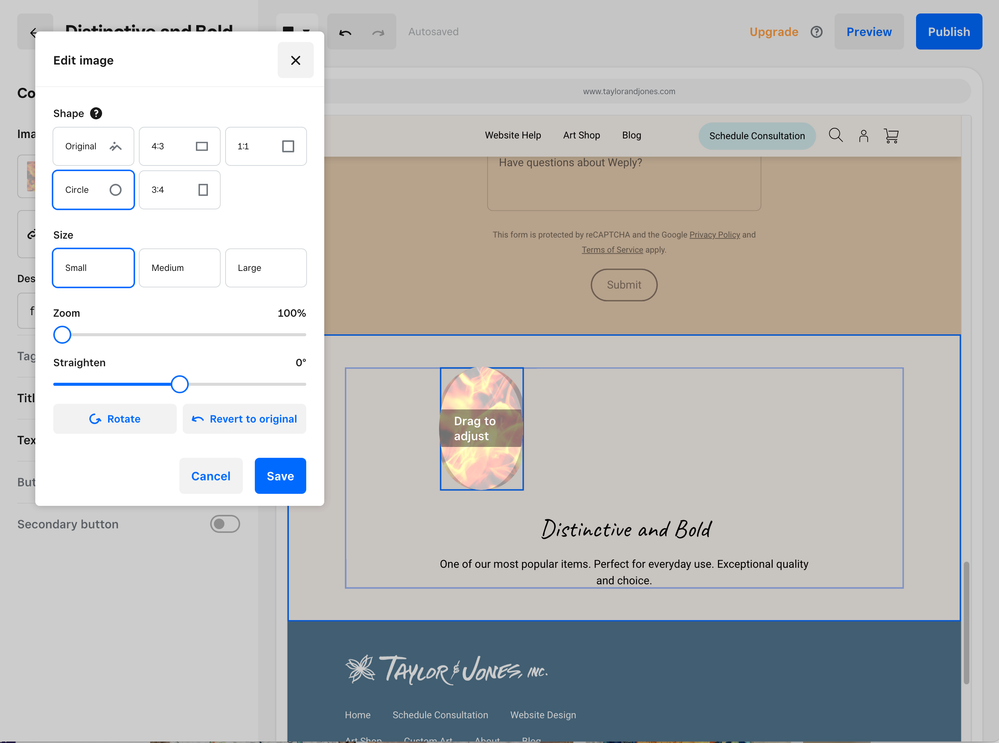Undo the last change
The width and height of the screenshot is (999, 743).
[345, 32]
